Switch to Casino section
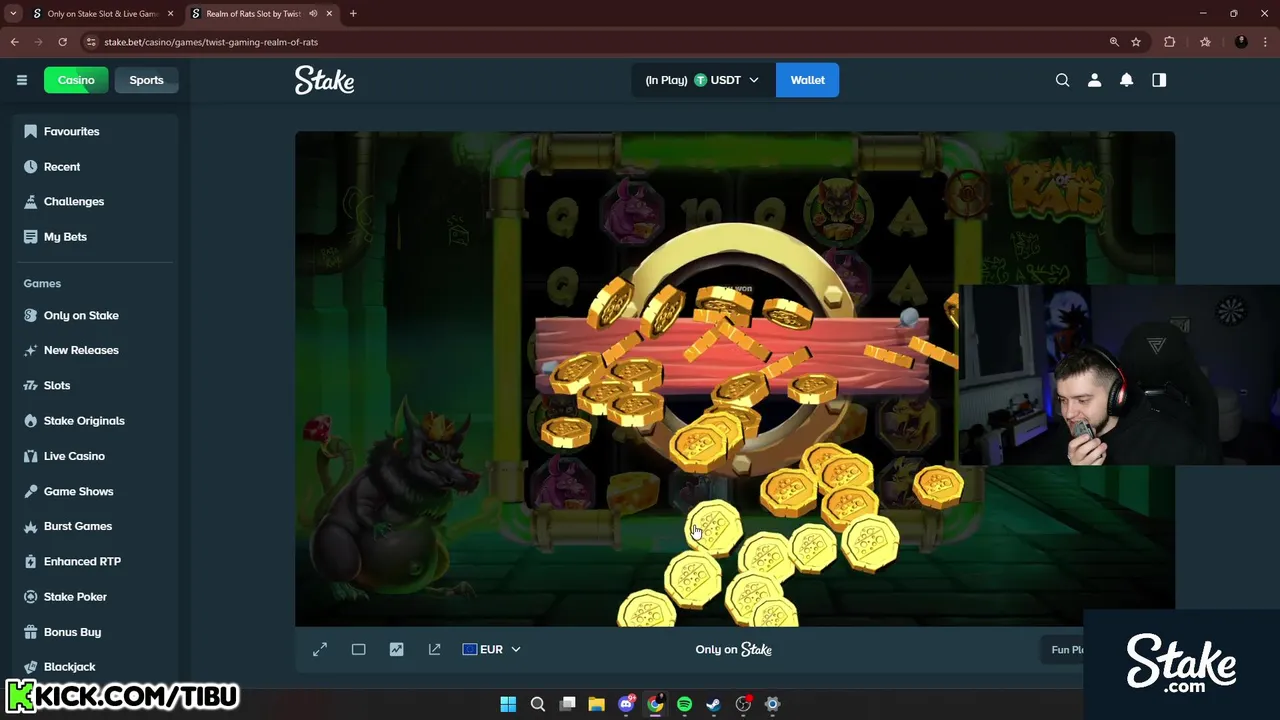Screen dimensions: 1280x720 (76, 80)
